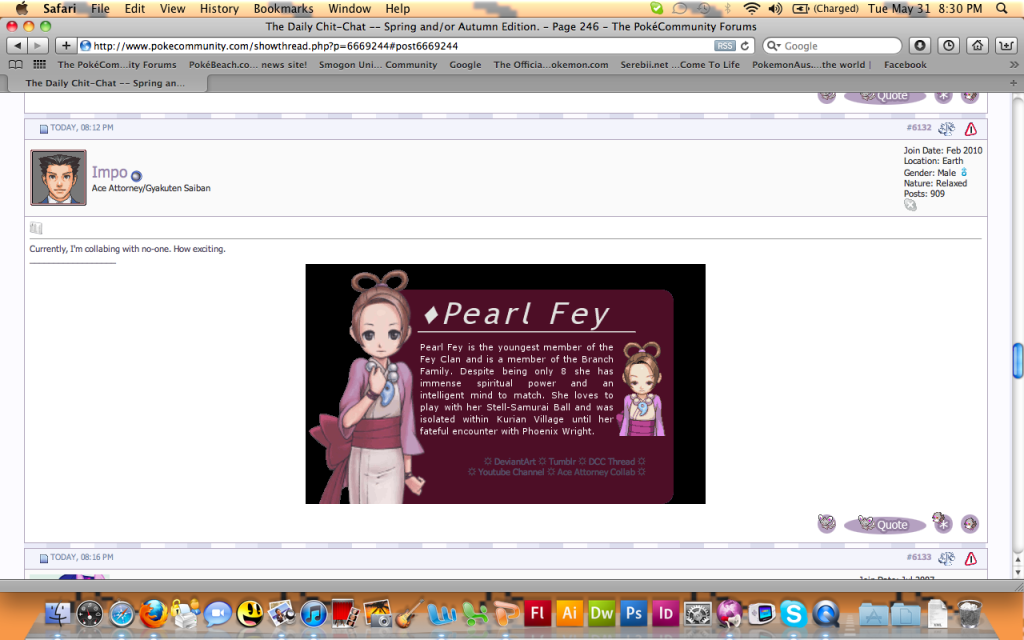This screenshot has width=1024, height=640.
Task: Open Serebii.net bookmark in bookmarks bar
Action: tap(680, 65)
